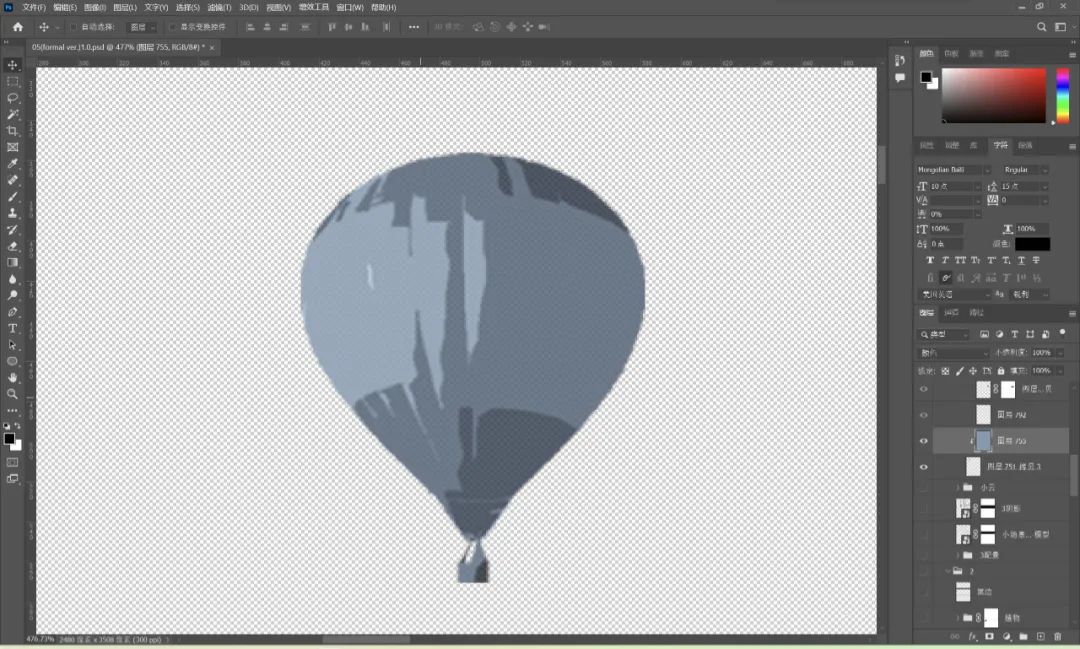Create a new layer group folder

(x=1024, y=637)
